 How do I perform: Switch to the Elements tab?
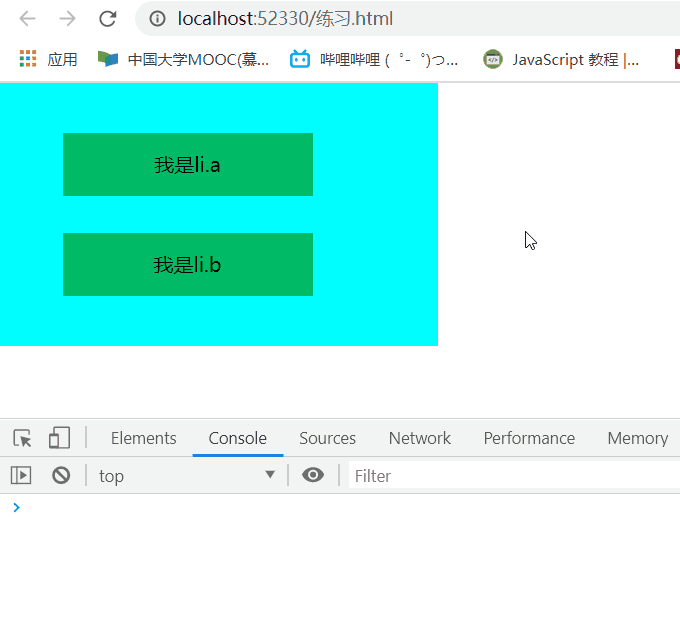[x=144, y=438]
